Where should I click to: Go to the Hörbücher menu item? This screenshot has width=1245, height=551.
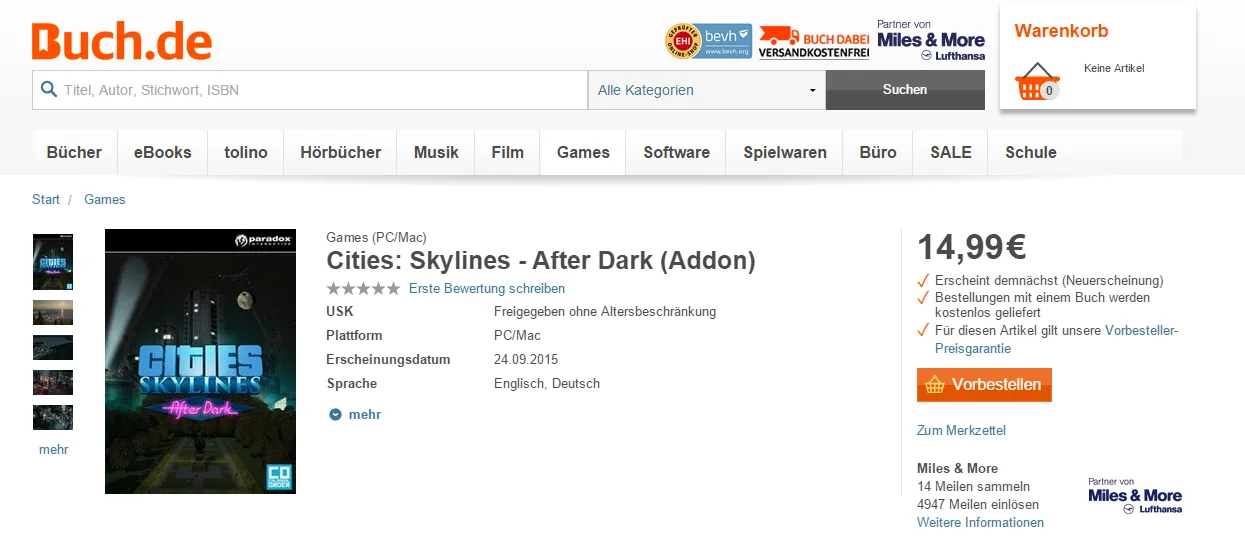coord(340,153)
